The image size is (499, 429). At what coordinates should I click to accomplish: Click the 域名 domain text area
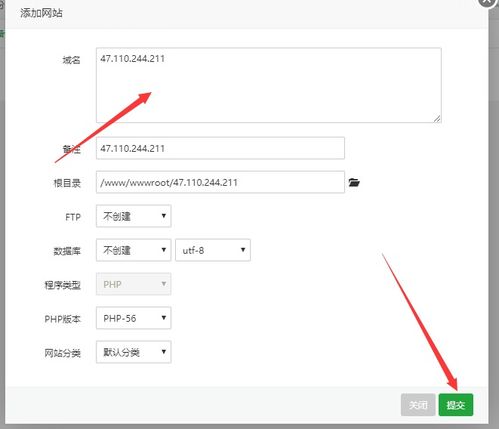[x=269, y=85]
